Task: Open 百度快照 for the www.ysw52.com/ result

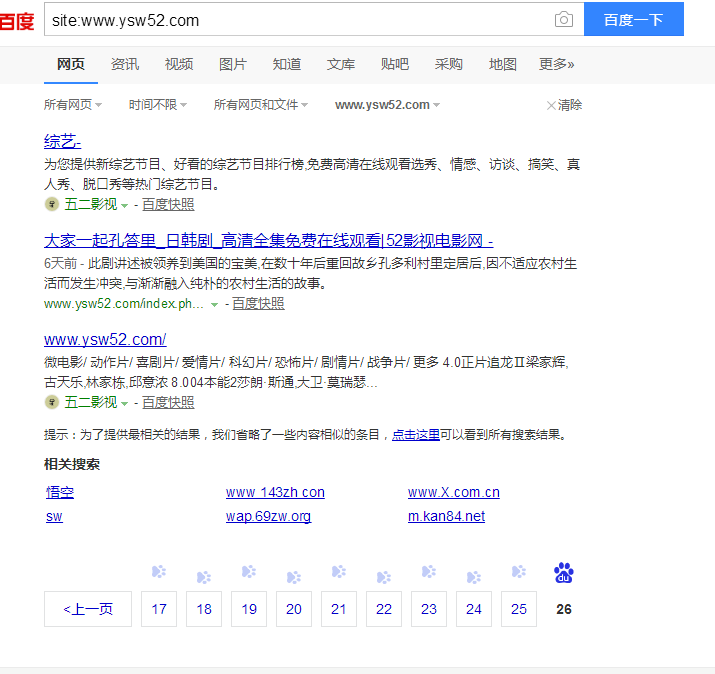Action: [168, 402]
